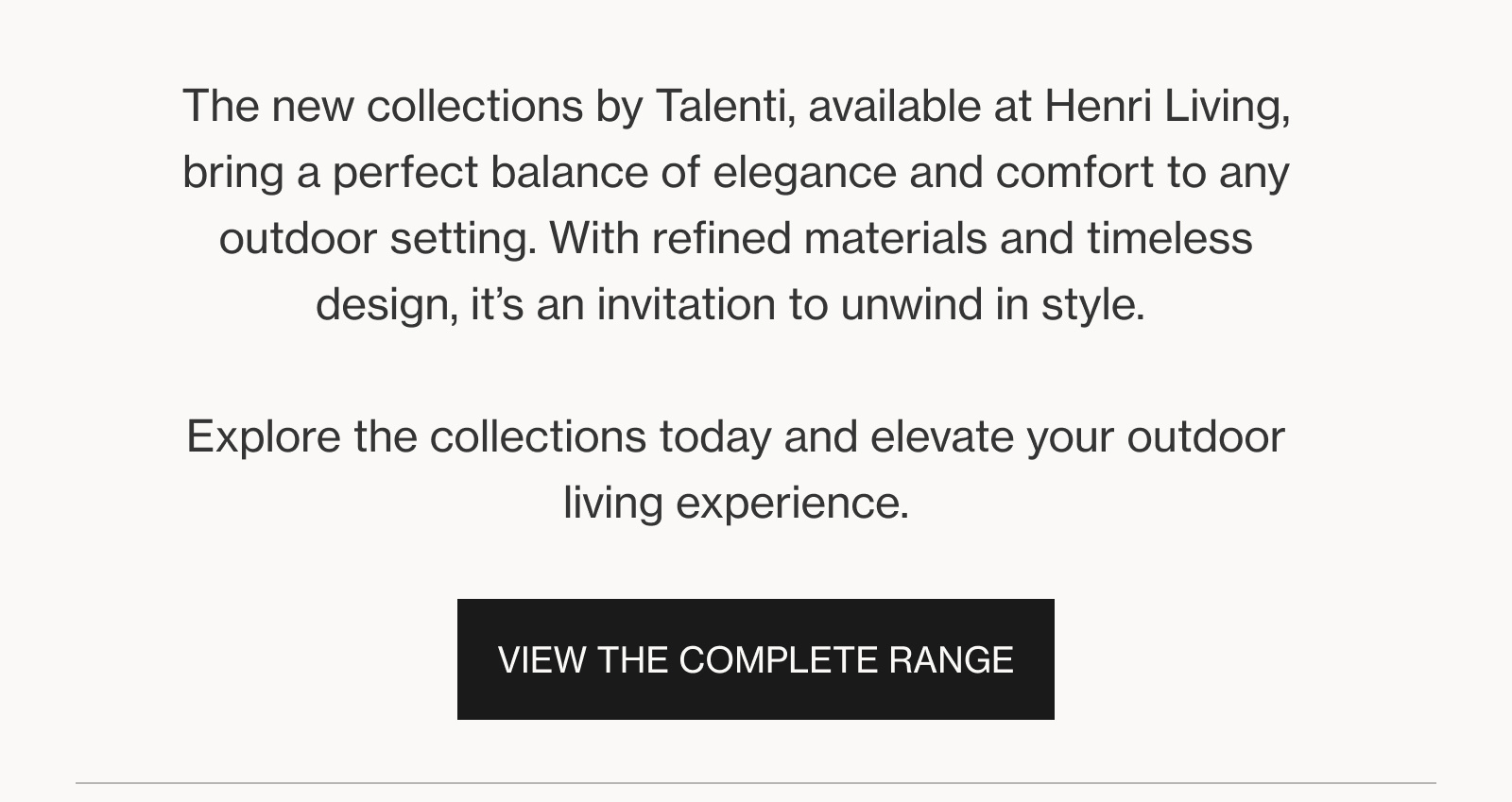Click the "Henri Living" text
Image resolution: width=1512 pixels, height=802 pixels.
pos(1165,106)
